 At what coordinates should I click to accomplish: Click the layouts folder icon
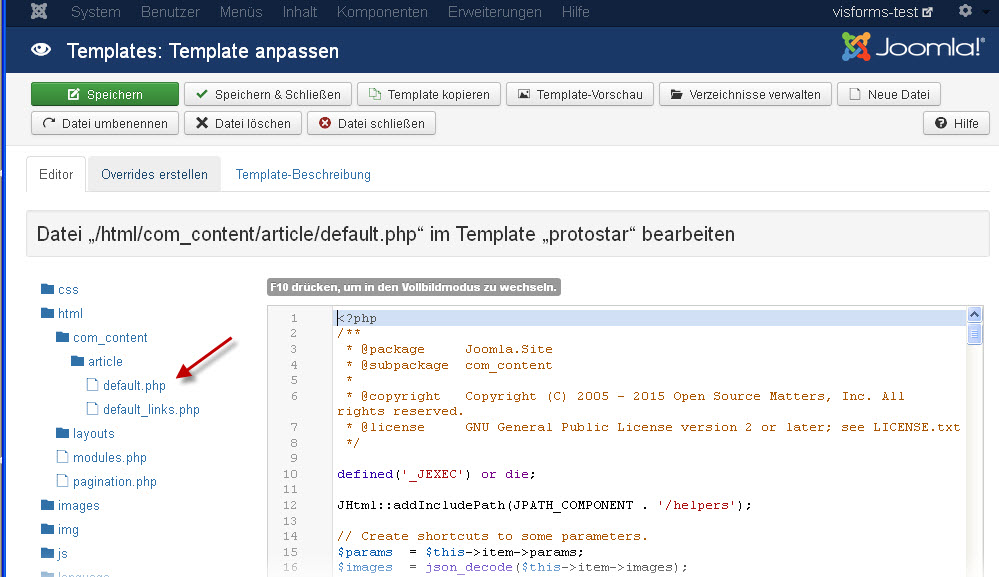pyautogui.click(x=62, y=433)
